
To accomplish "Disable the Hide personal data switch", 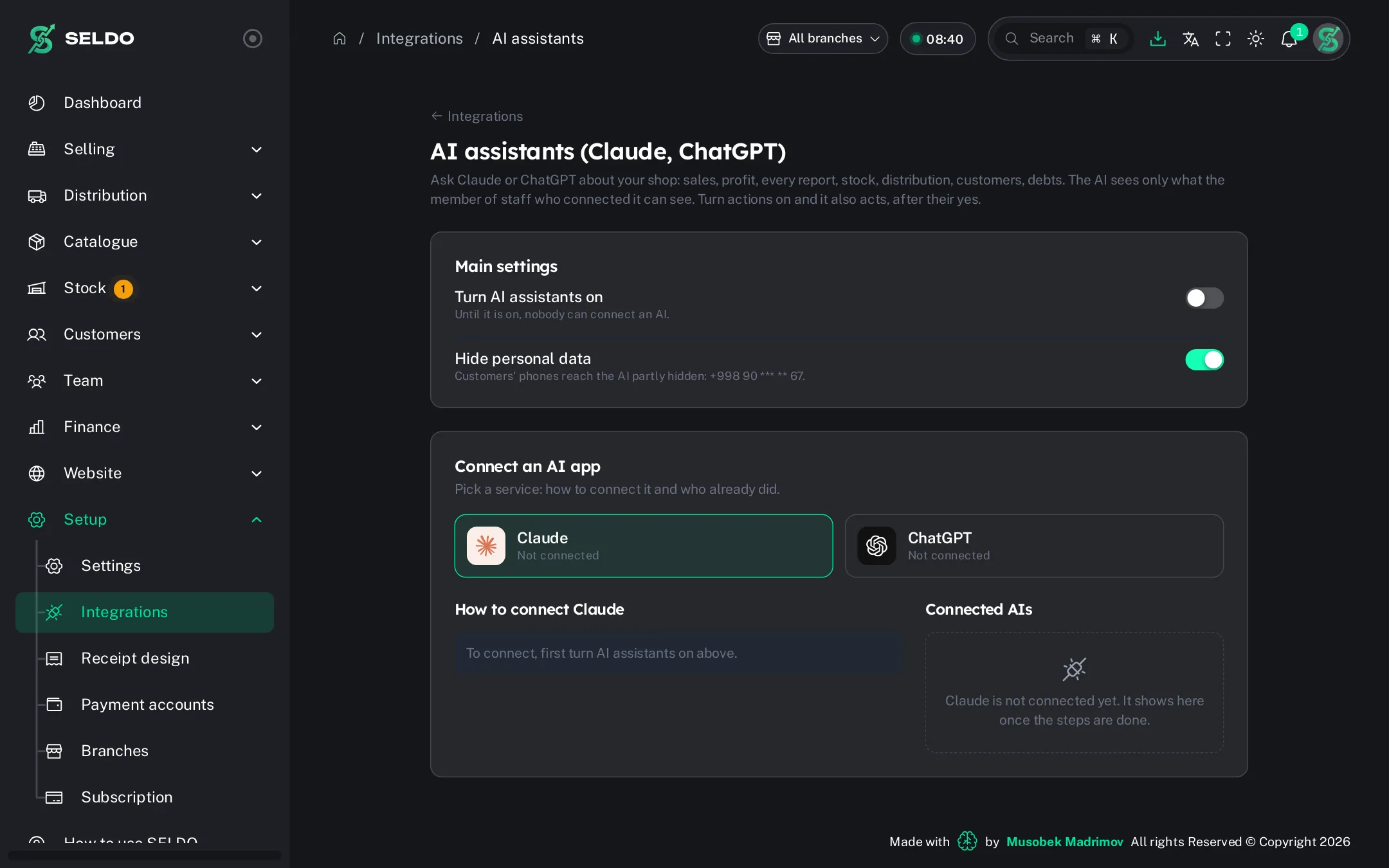I will point(1204,359).
